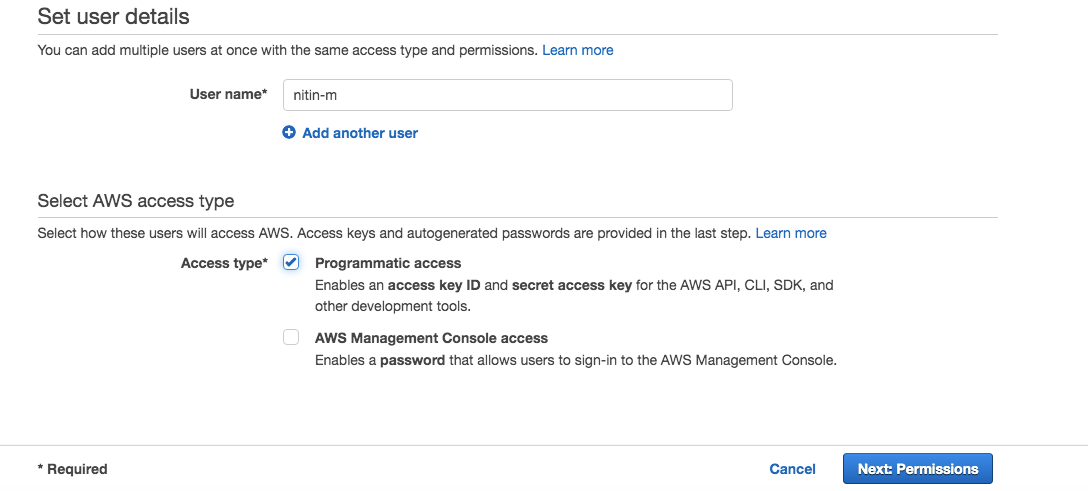Viewport: 1088px width, 491px height.
Task: Click the Add another user link text
Action: (x=360, y=133)
